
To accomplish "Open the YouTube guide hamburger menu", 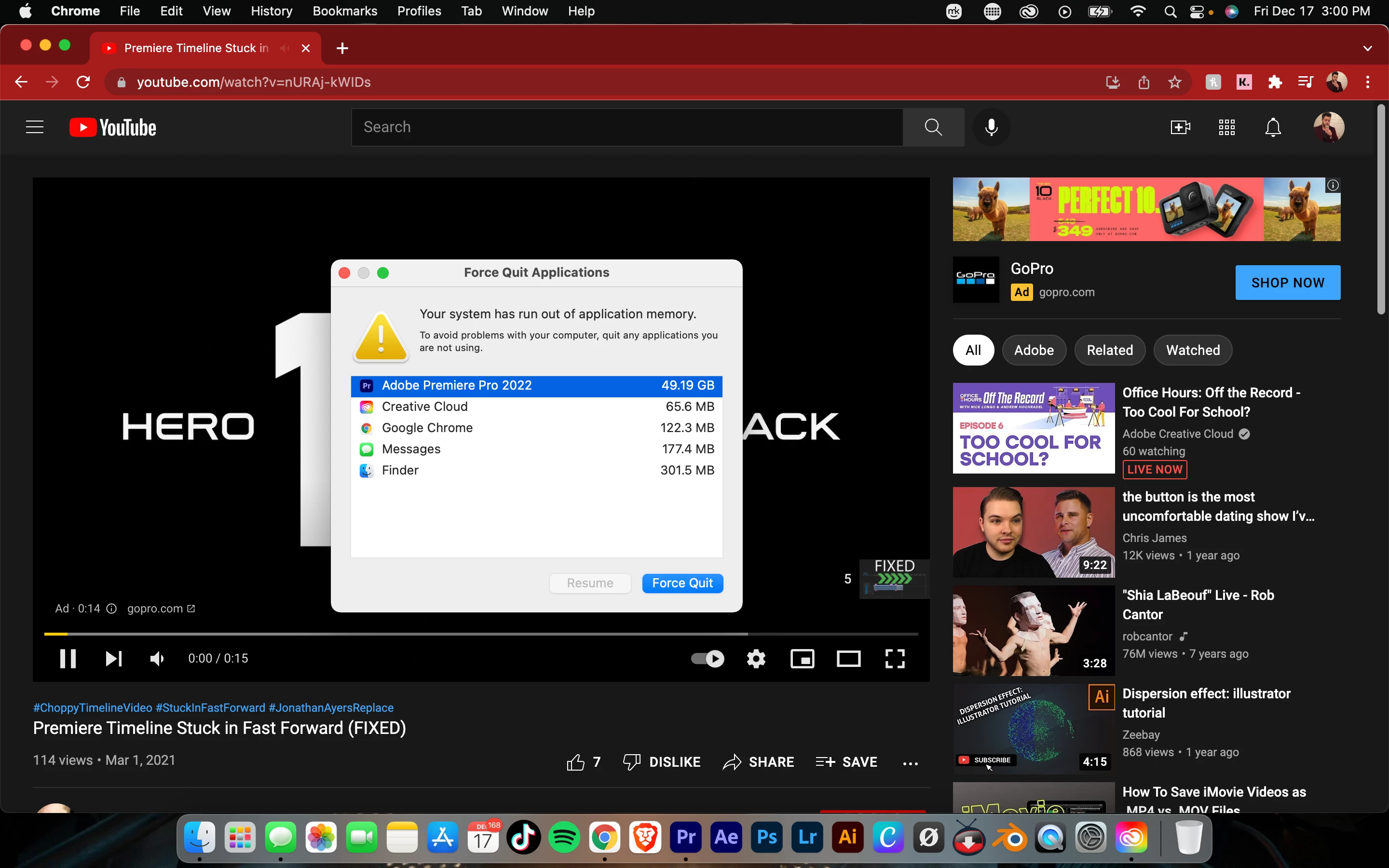I will pos(34,127).
